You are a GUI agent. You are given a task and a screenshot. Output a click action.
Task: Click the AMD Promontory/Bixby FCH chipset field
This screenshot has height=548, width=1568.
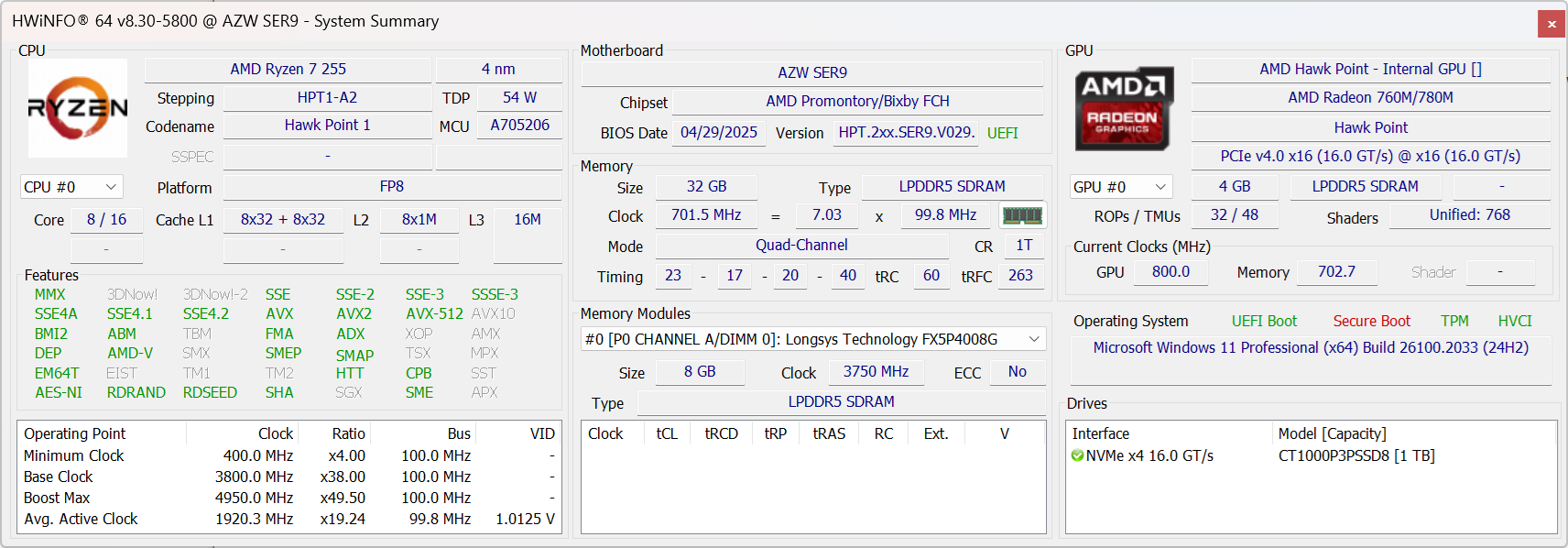tap(857, 102)
